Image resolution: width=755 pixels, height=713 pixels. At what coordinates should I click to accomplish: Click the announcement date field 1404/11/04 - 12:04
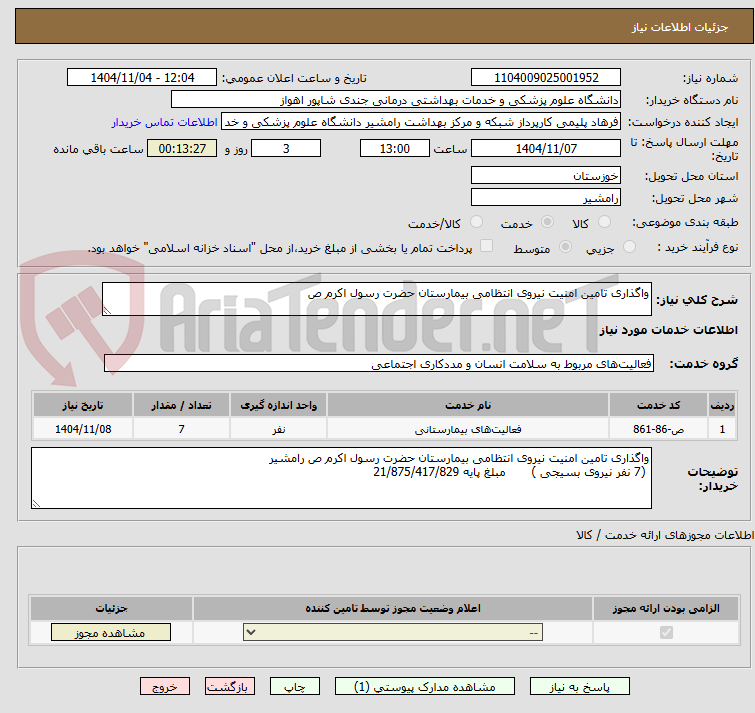click(x=142, y=78)
